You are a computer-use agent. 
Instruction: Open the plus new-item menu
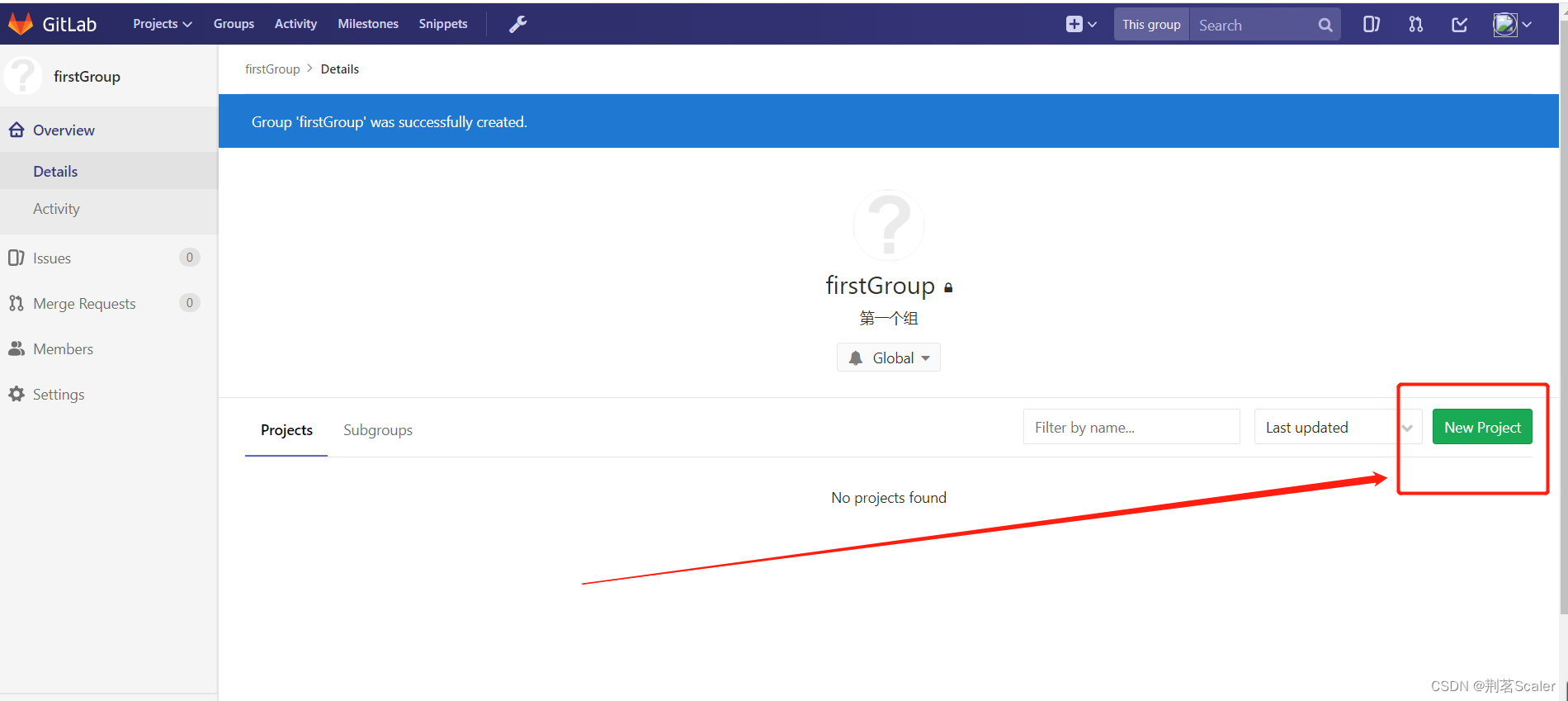tap(1081, 24)
